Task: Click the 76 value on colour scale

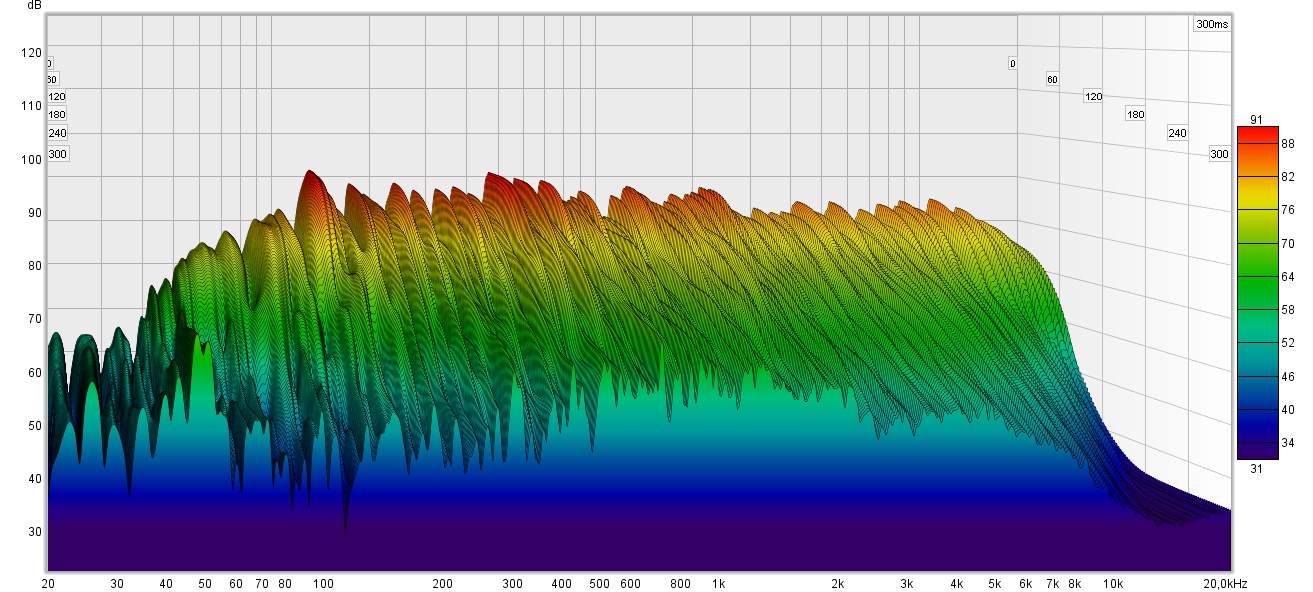Action: (x=1288, y=209)
